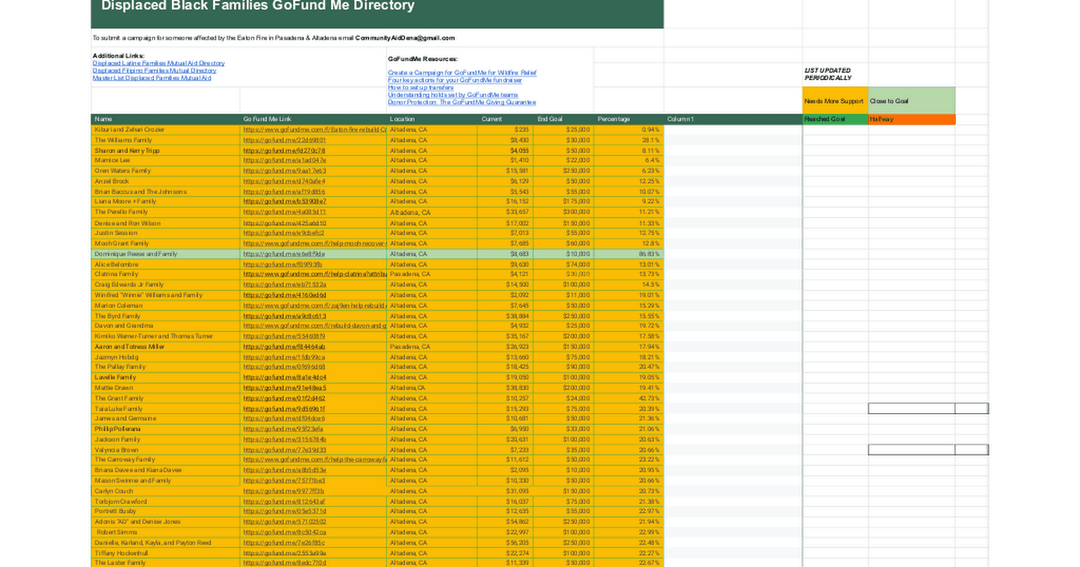Select the Davon and Grandma name cell
This screenshot has height=567, width=1080.
165,326
